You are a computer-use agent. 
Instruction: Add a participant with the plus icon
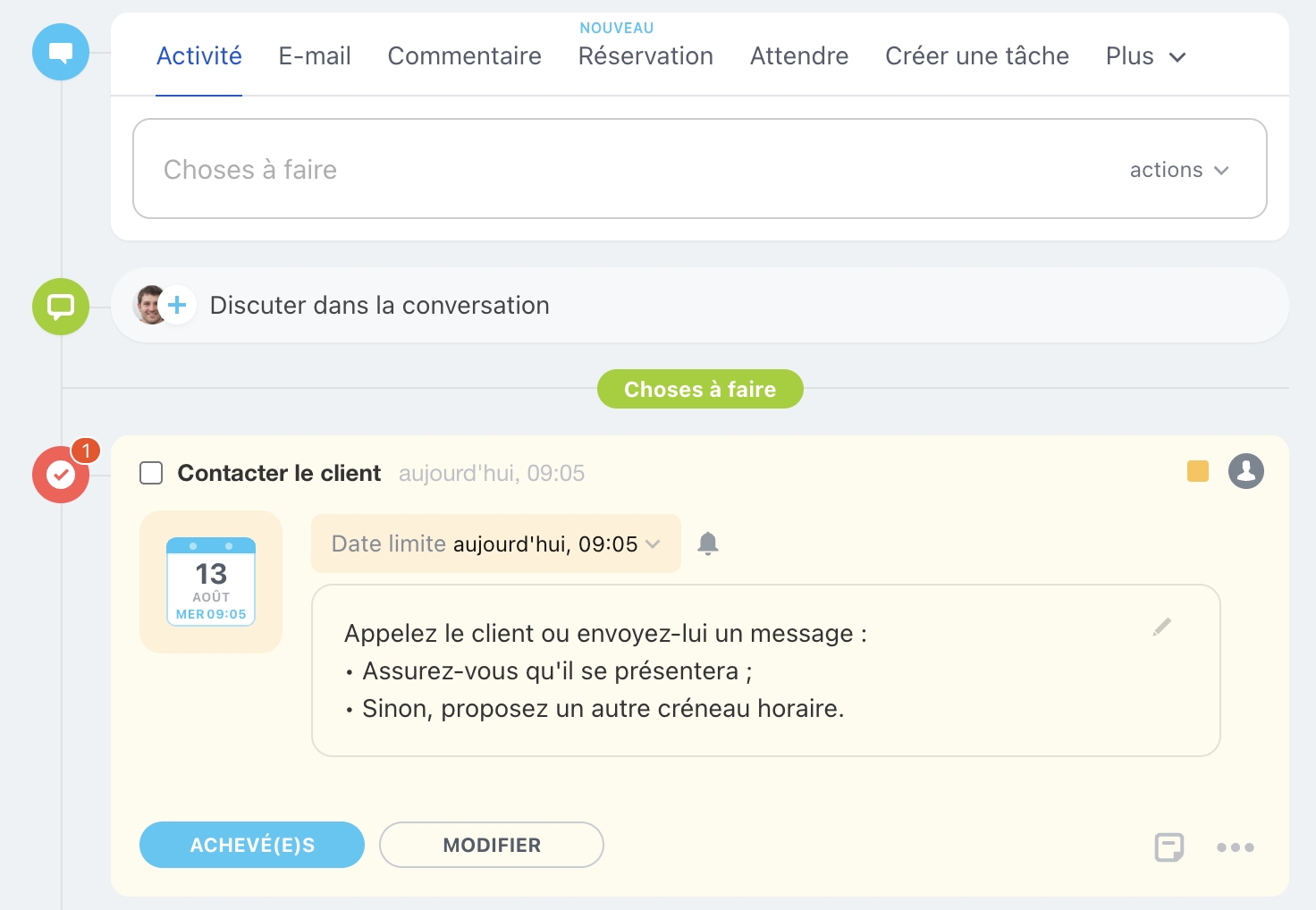tap(177, 306)
